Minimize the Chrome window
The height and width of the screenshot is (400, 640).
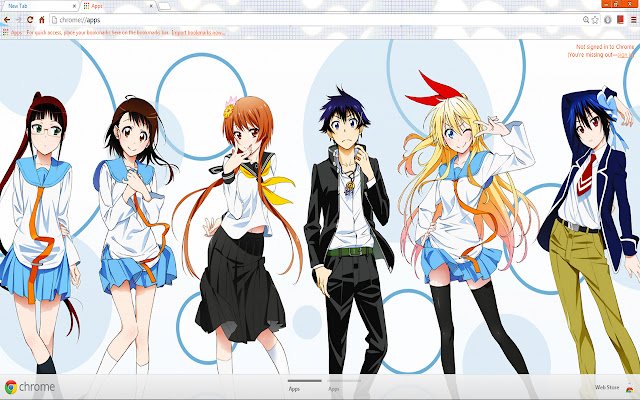(607, 4)
